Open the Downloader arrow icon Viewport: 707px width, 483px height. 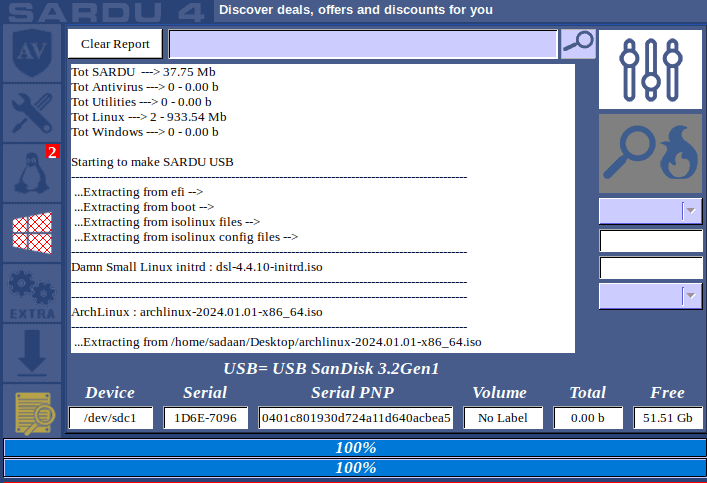[x=32, y=353]
